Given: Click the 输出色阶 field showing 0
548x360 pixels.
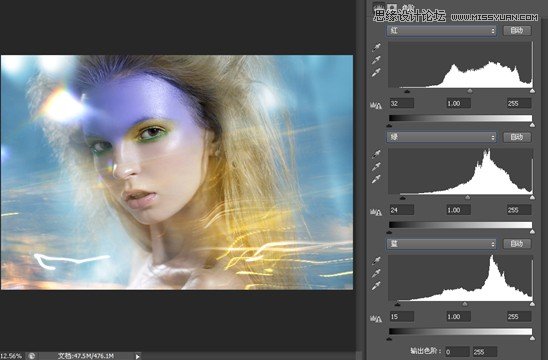Looking at the screenshot, I should pyautogui.click(x=457, y=352).
